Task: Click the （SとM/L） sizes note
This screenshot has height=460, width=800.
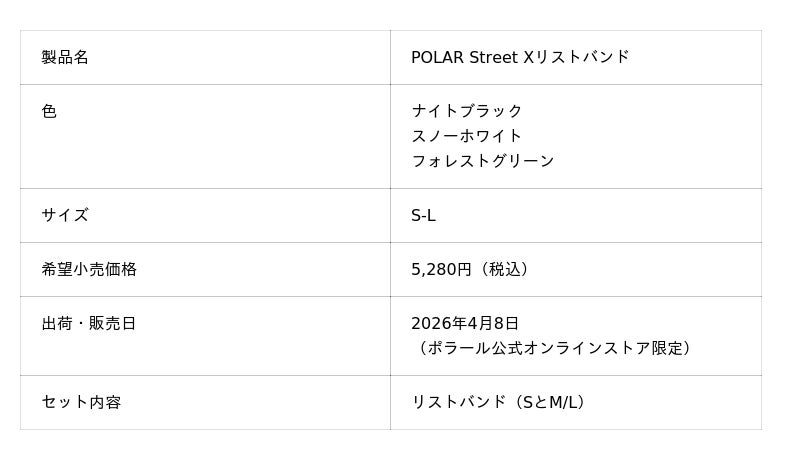Action: click(549, 402)
